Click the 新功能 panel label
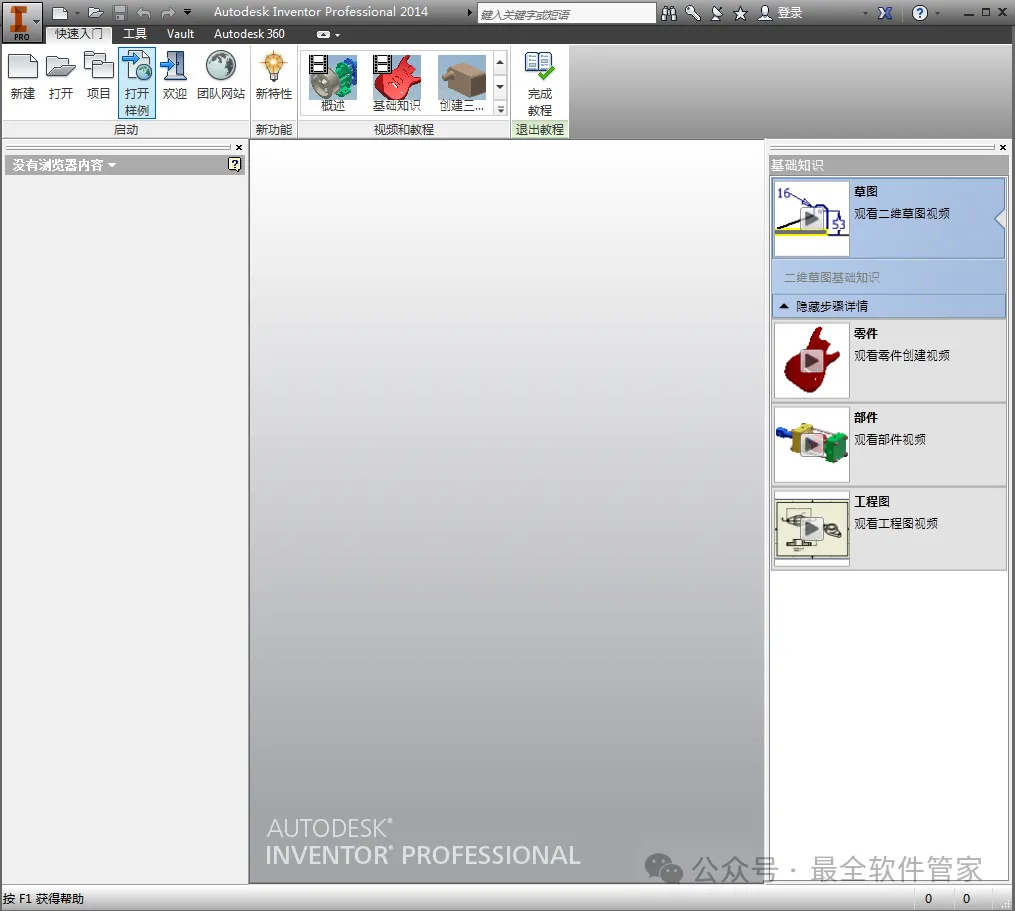 (x=274, y=129)
